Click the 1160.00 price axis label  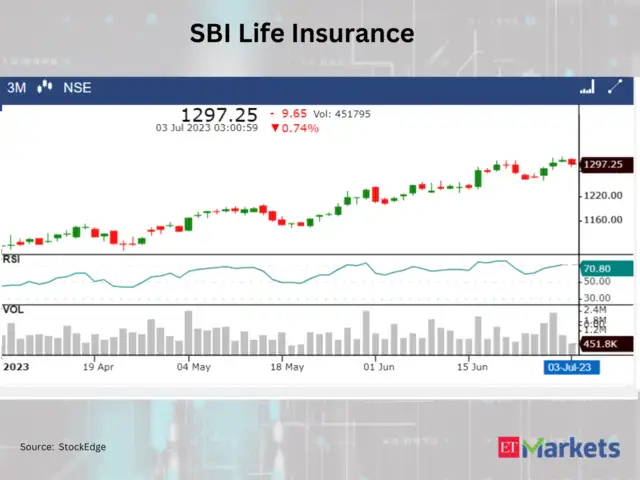pyautogui.click(x=603, y=220)
